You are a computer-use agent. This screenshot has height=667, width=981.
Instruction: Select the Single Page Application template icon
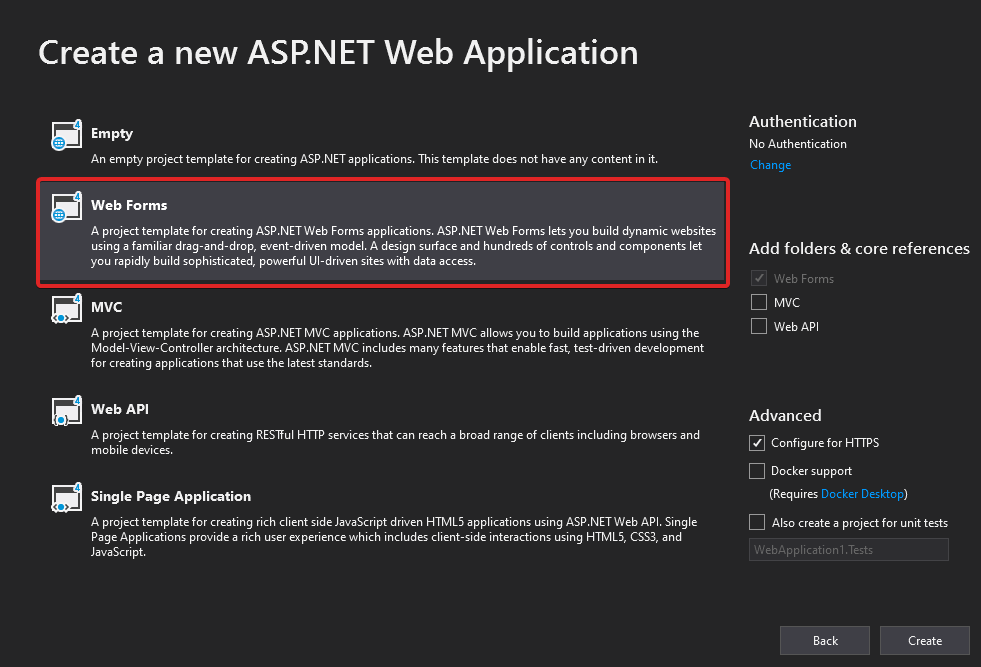pyautogui.click(x=65, y=498)
